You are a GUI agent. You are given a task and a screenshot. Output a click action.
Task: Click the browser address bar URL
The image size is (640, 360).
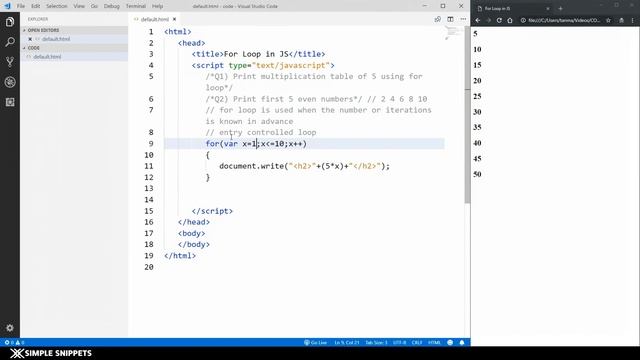point(564,20)
